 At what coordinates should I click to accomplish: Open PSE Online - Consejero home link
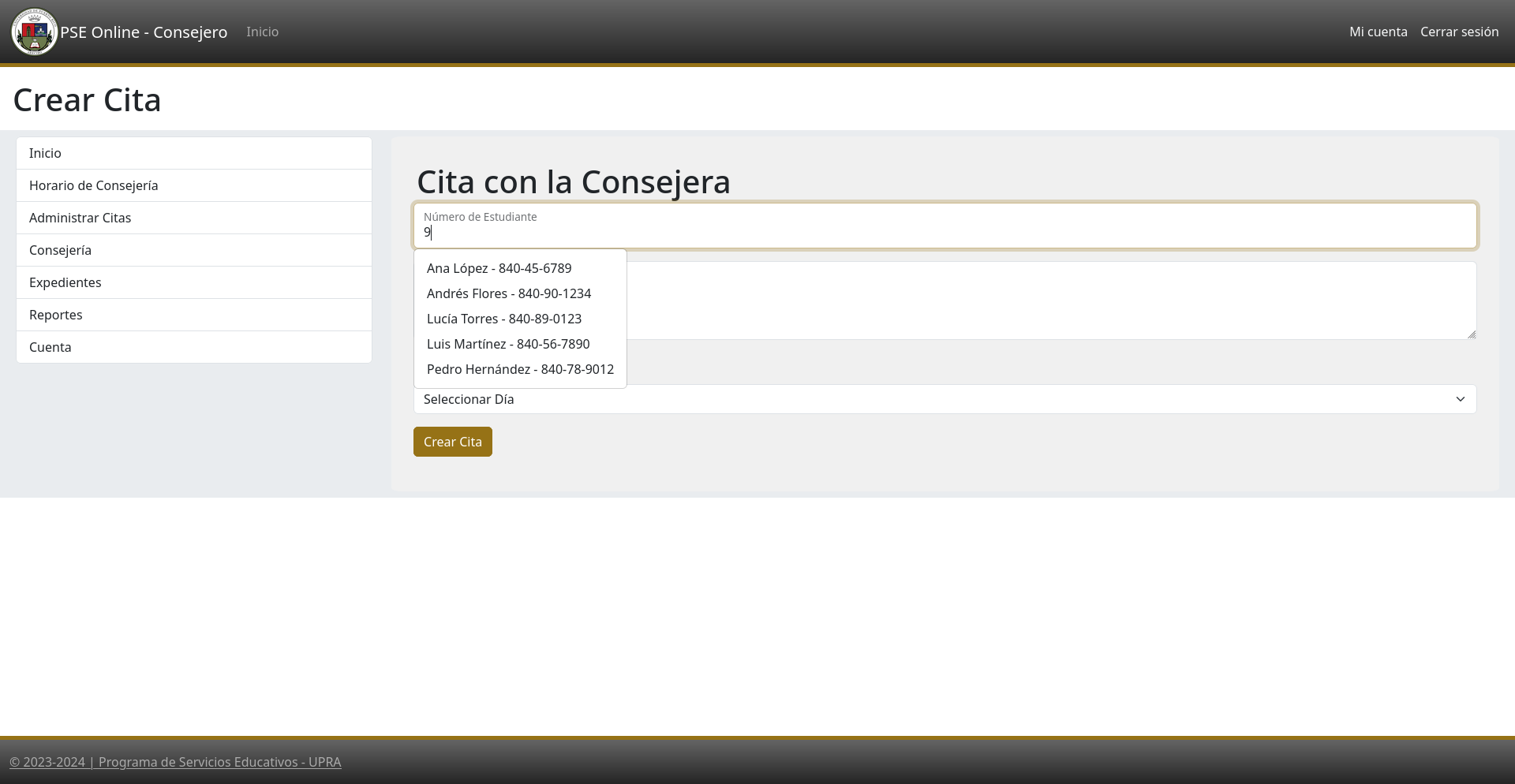[144, 32]
